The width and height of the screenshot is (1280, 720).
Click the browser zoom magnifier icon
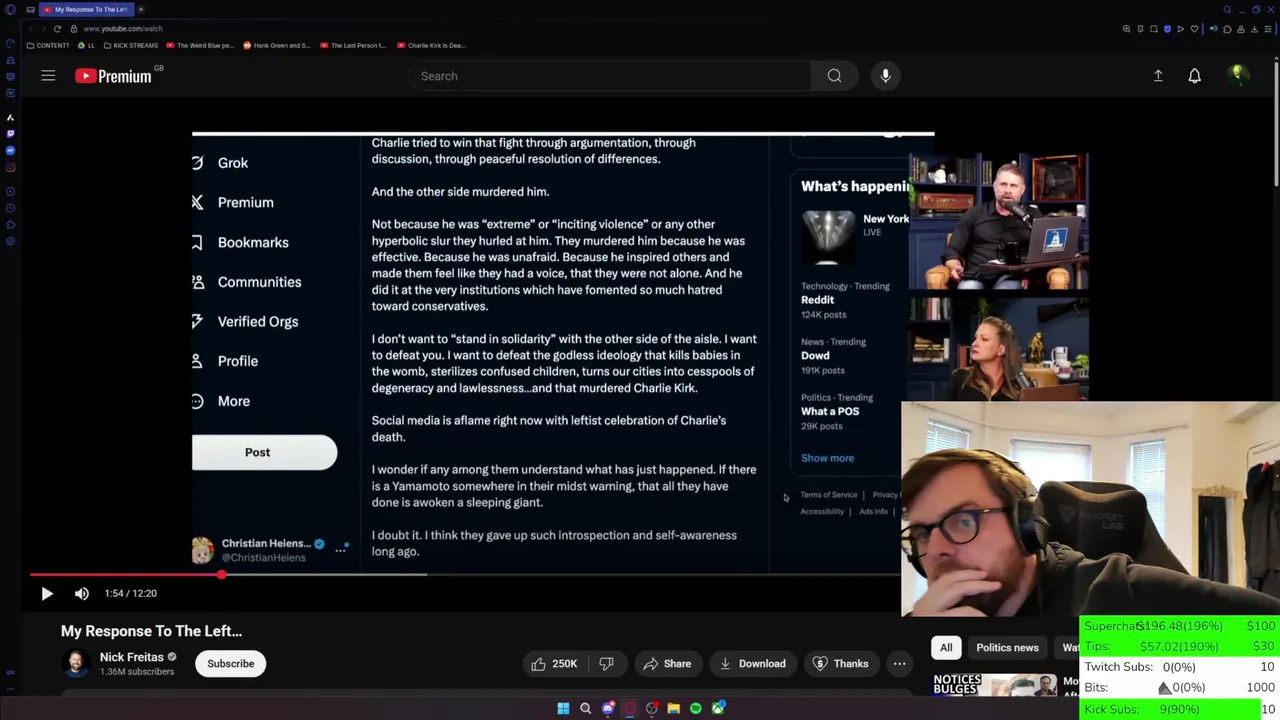point(1127,29)
